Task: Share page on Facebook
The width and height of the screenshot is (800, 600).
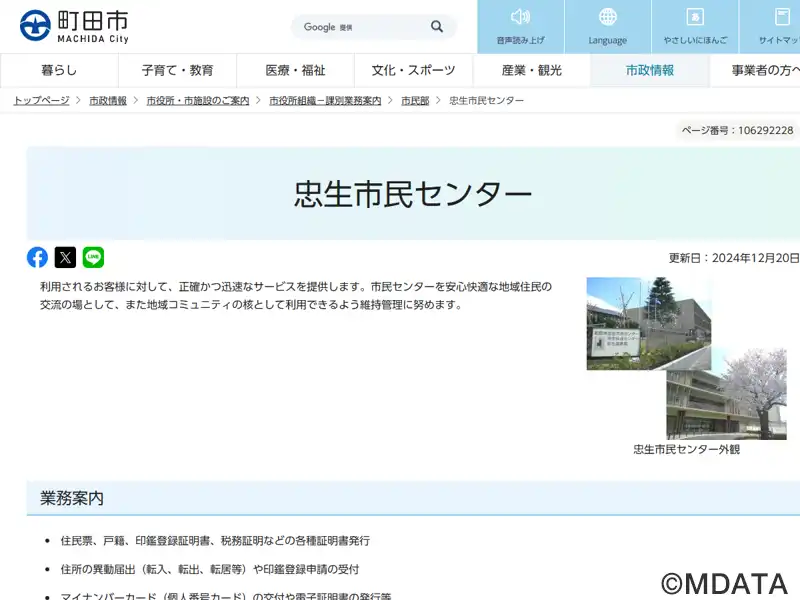Action: (x=37, y=257)
